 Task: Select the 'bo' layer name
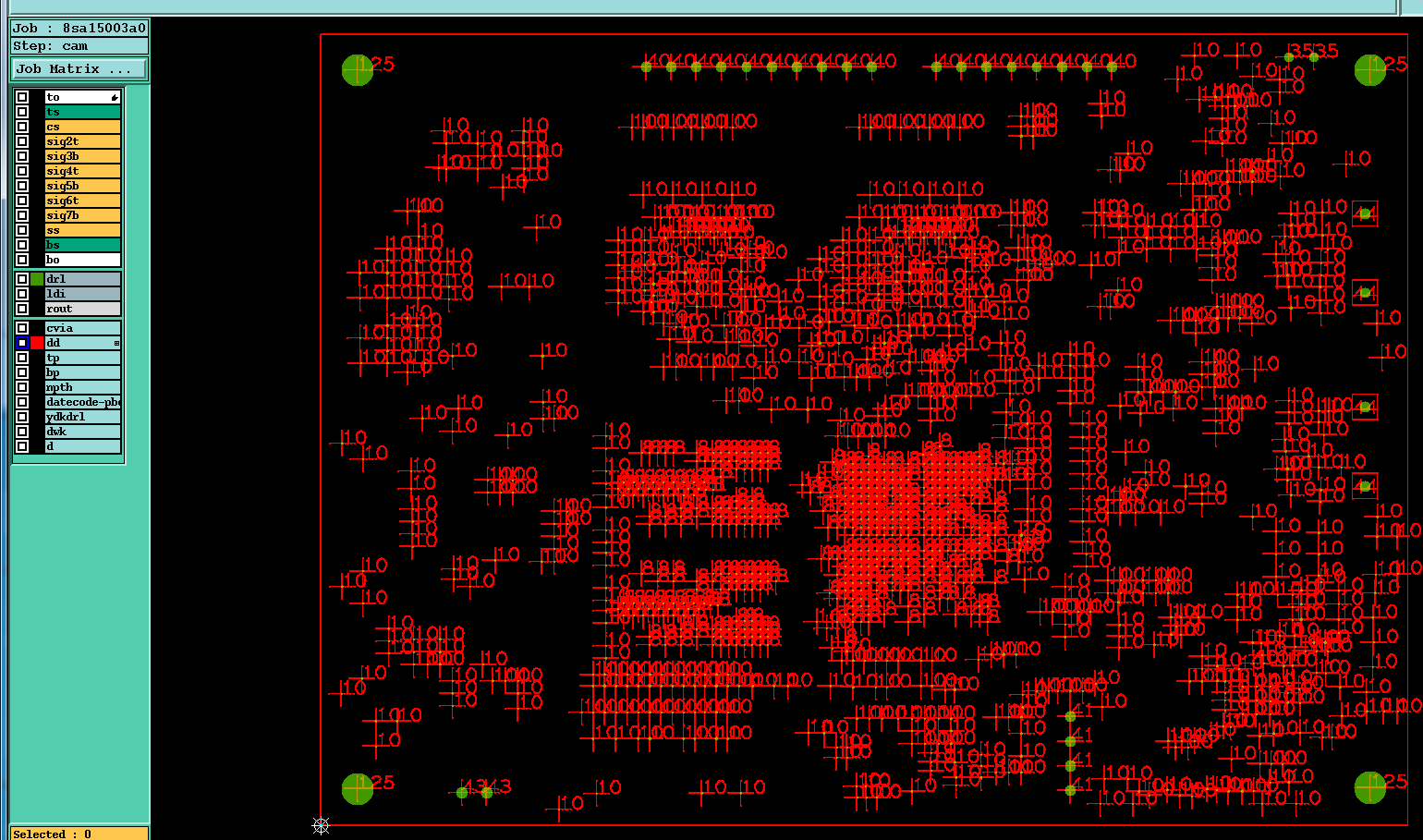(83, 260)
